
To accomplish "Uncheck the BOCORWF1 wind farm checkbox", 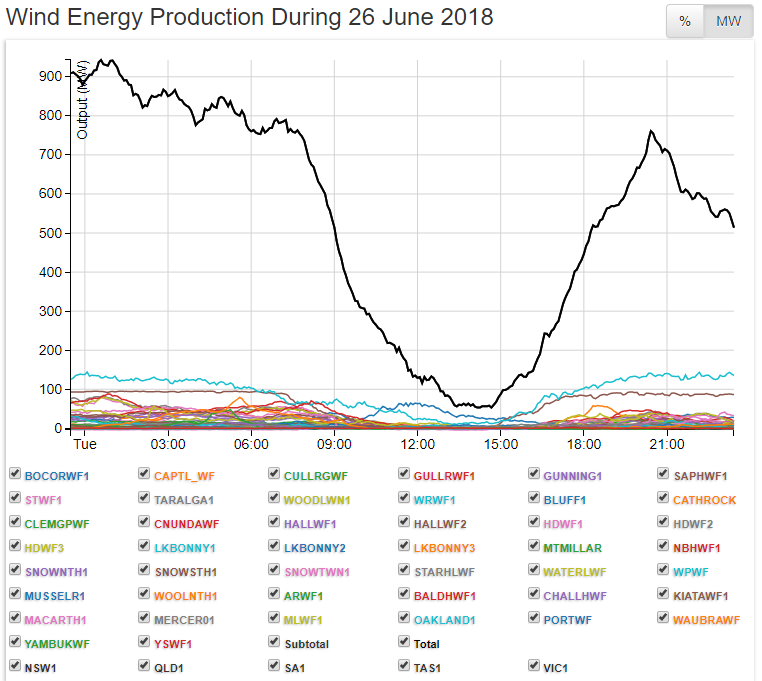I will coord(15,474).
